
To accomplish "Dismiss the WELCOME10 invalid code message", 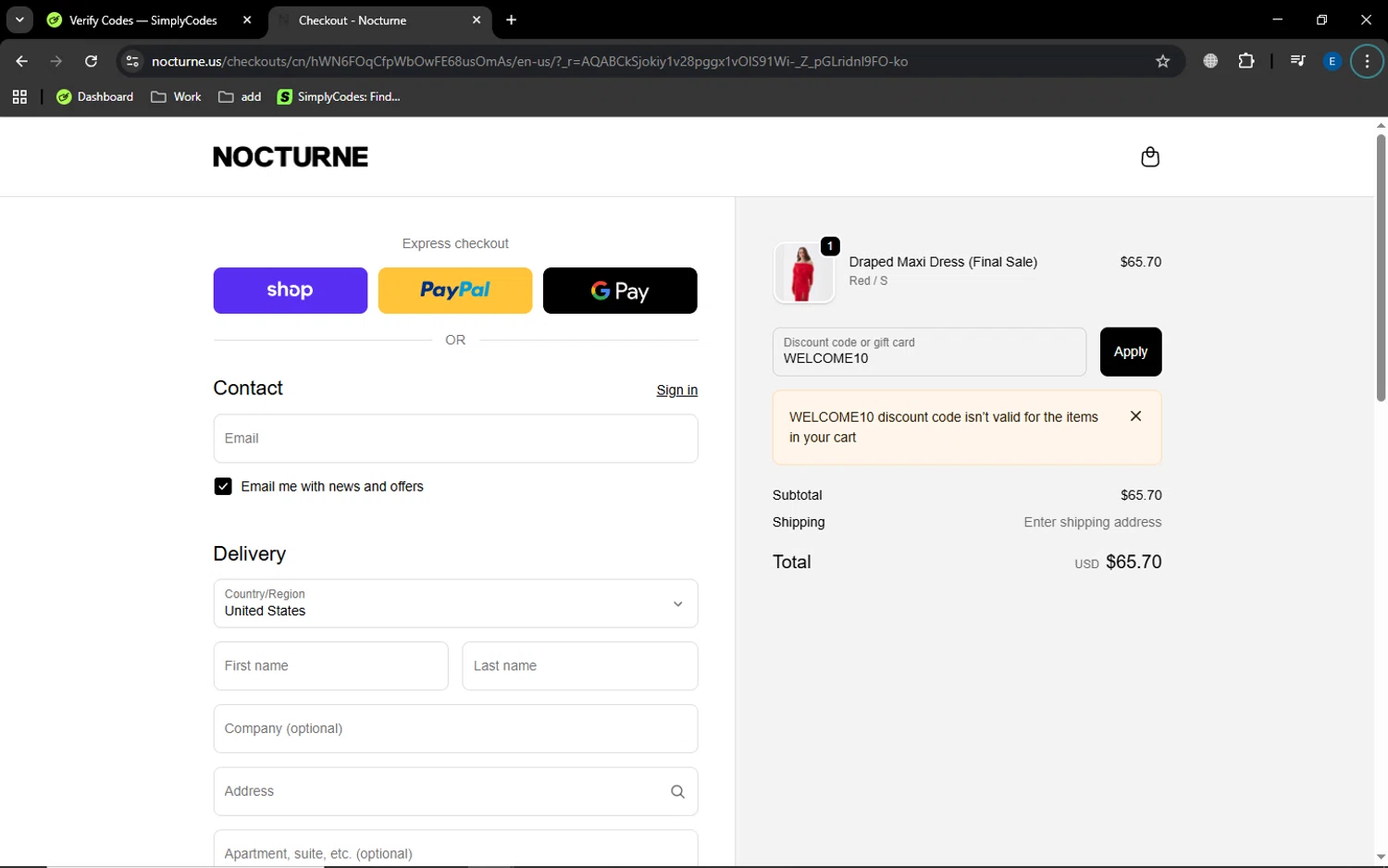I will point(1135,416).
